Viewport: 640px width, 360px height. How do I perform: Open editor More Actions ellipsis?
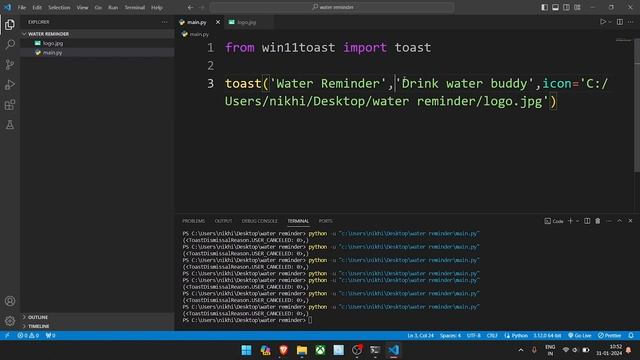click(631, 22)
